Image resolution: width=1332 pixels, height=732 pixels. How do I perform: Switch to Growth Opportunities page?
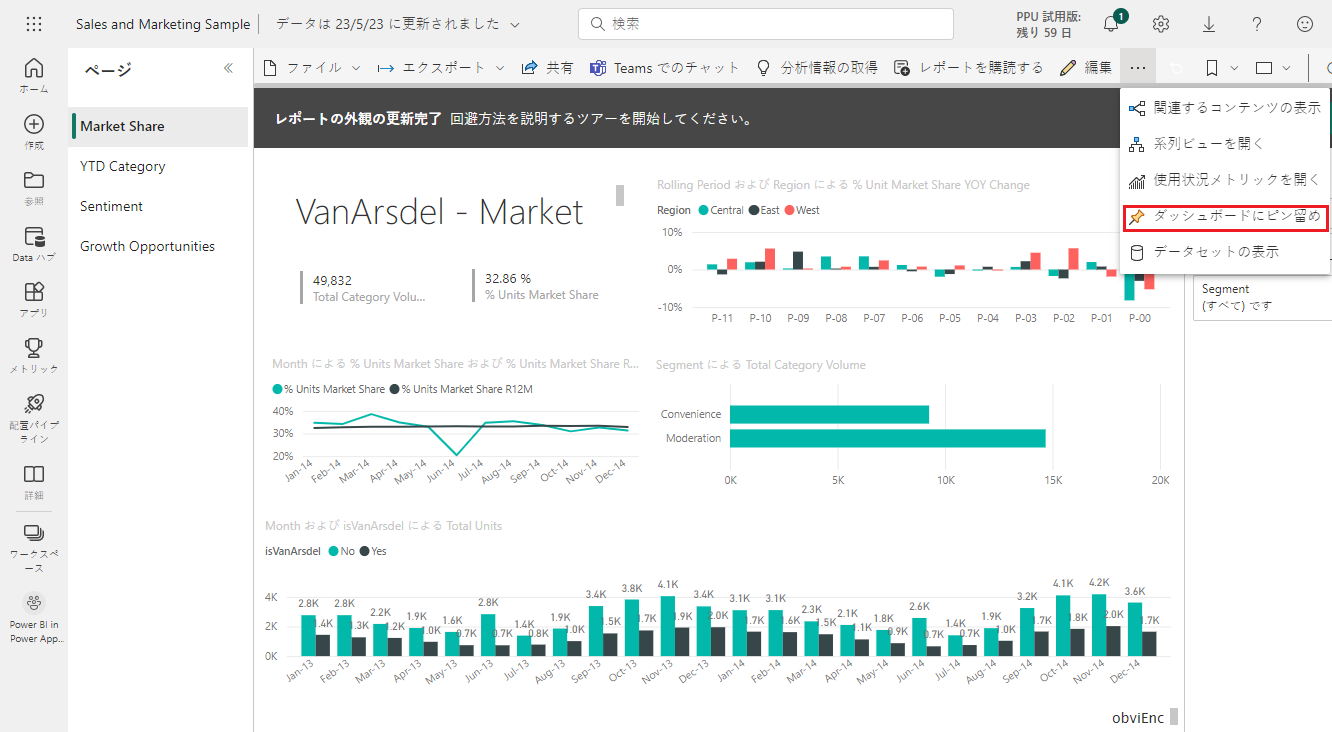[x=160, y=246]
